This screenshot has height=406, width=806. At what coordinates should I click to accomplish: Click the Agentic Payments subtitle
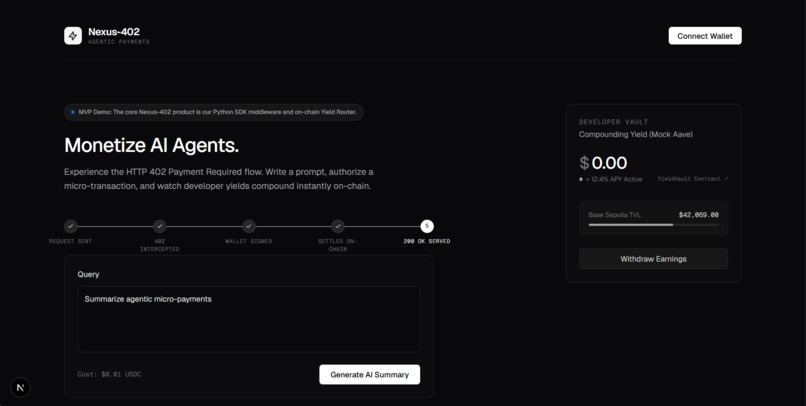point(119,42)
